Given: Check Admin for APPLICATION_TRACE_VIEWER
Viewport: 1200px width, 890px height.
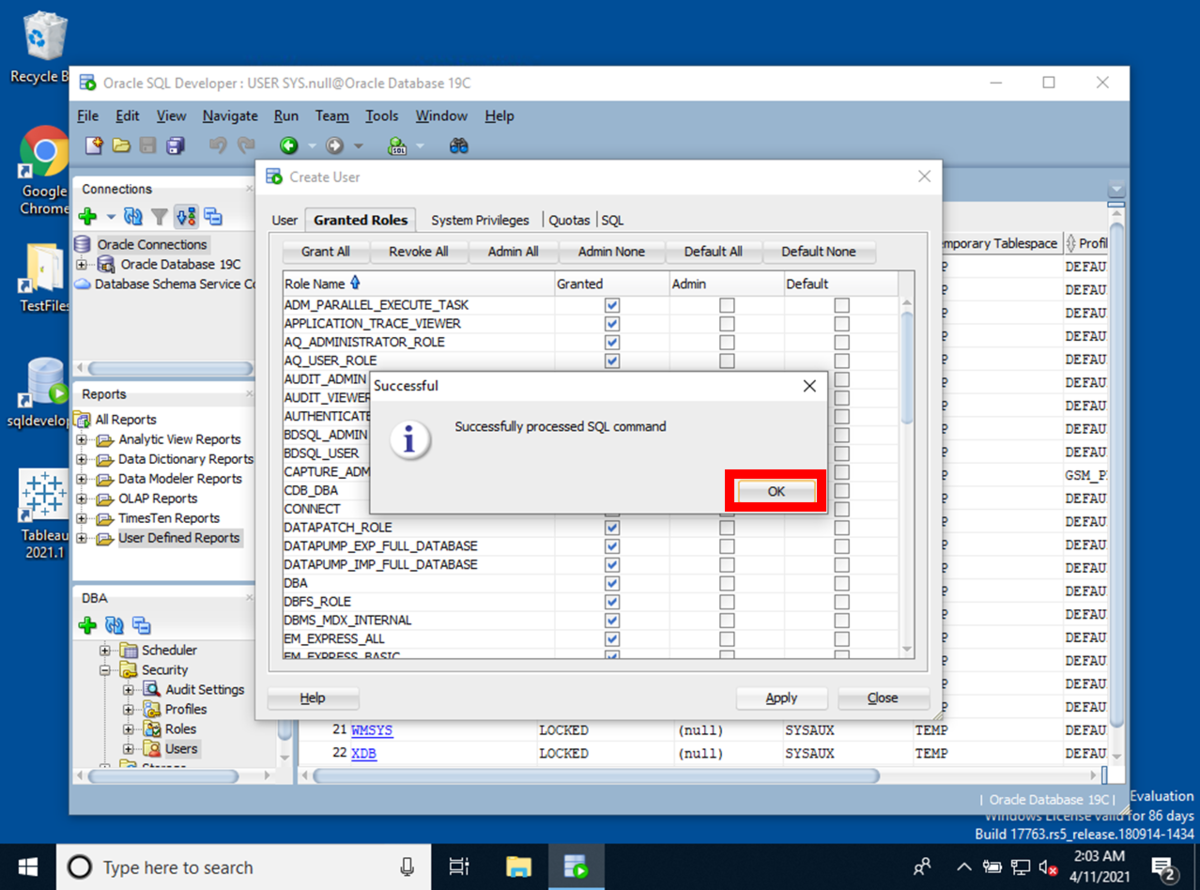Looking at the screenshot, I should (727, 324).
